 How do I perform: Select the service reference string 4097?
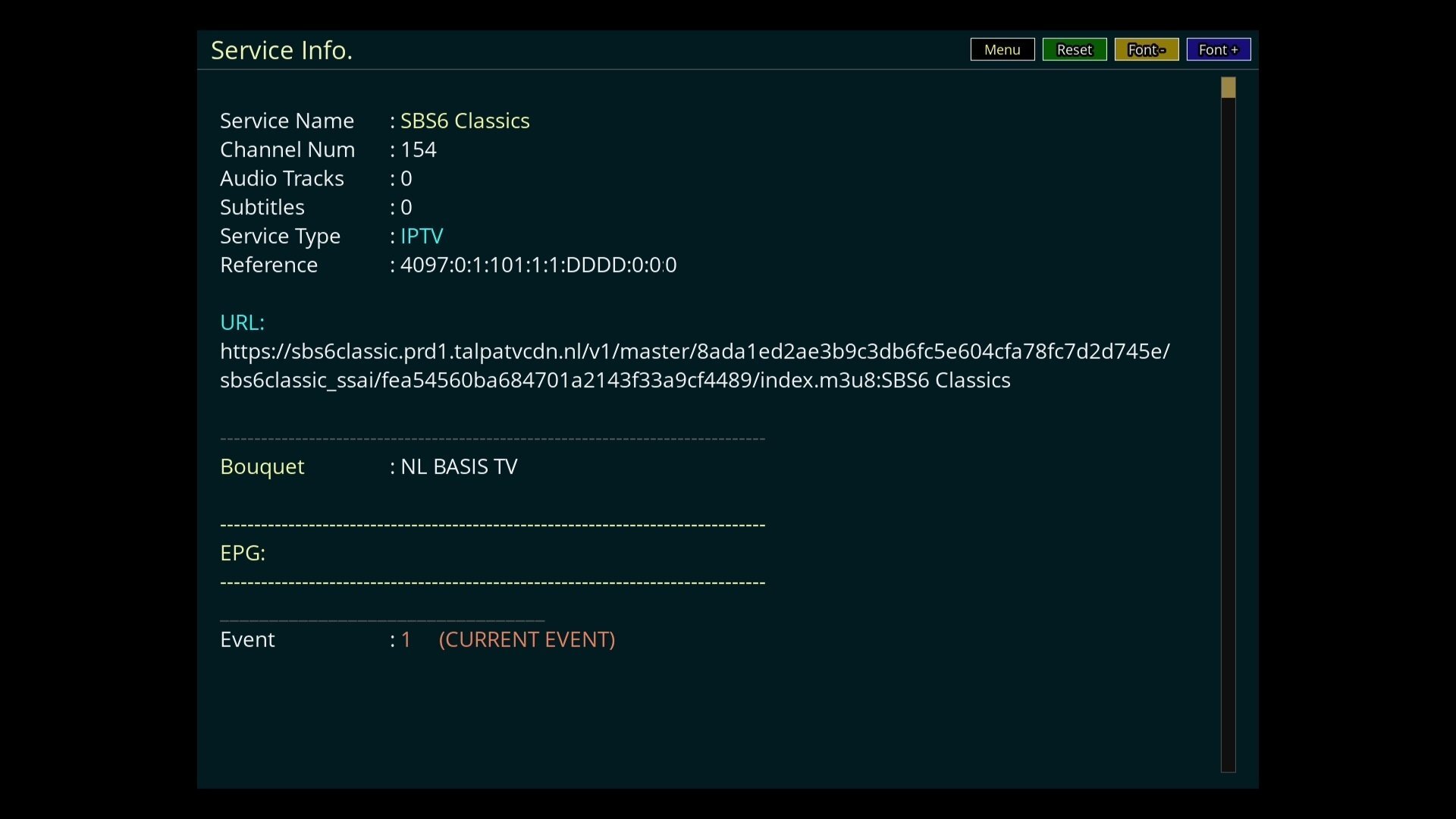pyautogui.click(x=538, y=265)
